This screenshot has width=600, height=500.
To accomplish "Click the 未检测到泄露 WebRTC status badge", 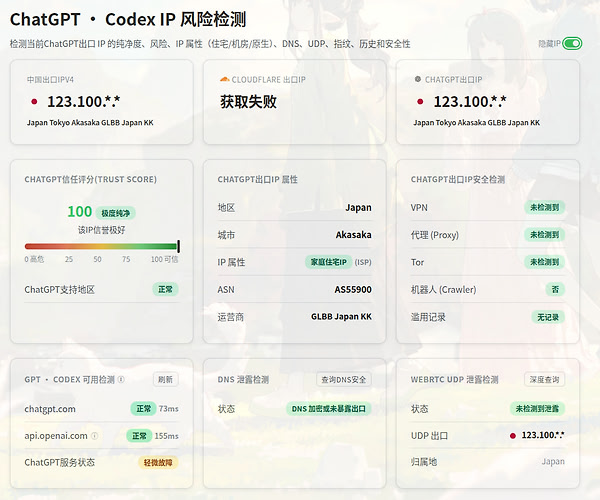I will tap(537, 409).
